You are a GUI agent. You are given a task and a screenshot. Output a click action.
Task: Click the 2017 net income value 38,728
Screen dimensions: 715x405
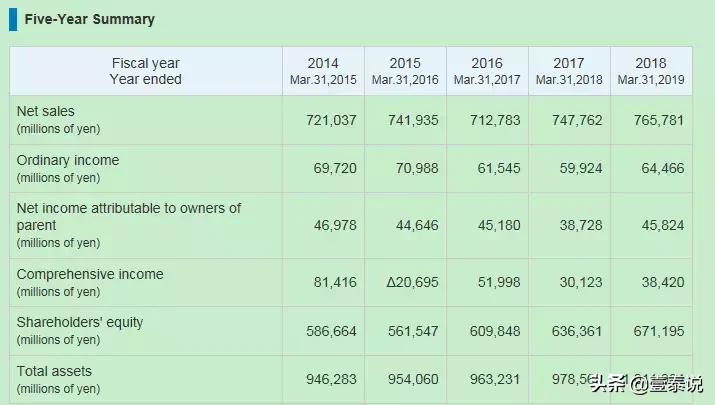click(581, 226)
